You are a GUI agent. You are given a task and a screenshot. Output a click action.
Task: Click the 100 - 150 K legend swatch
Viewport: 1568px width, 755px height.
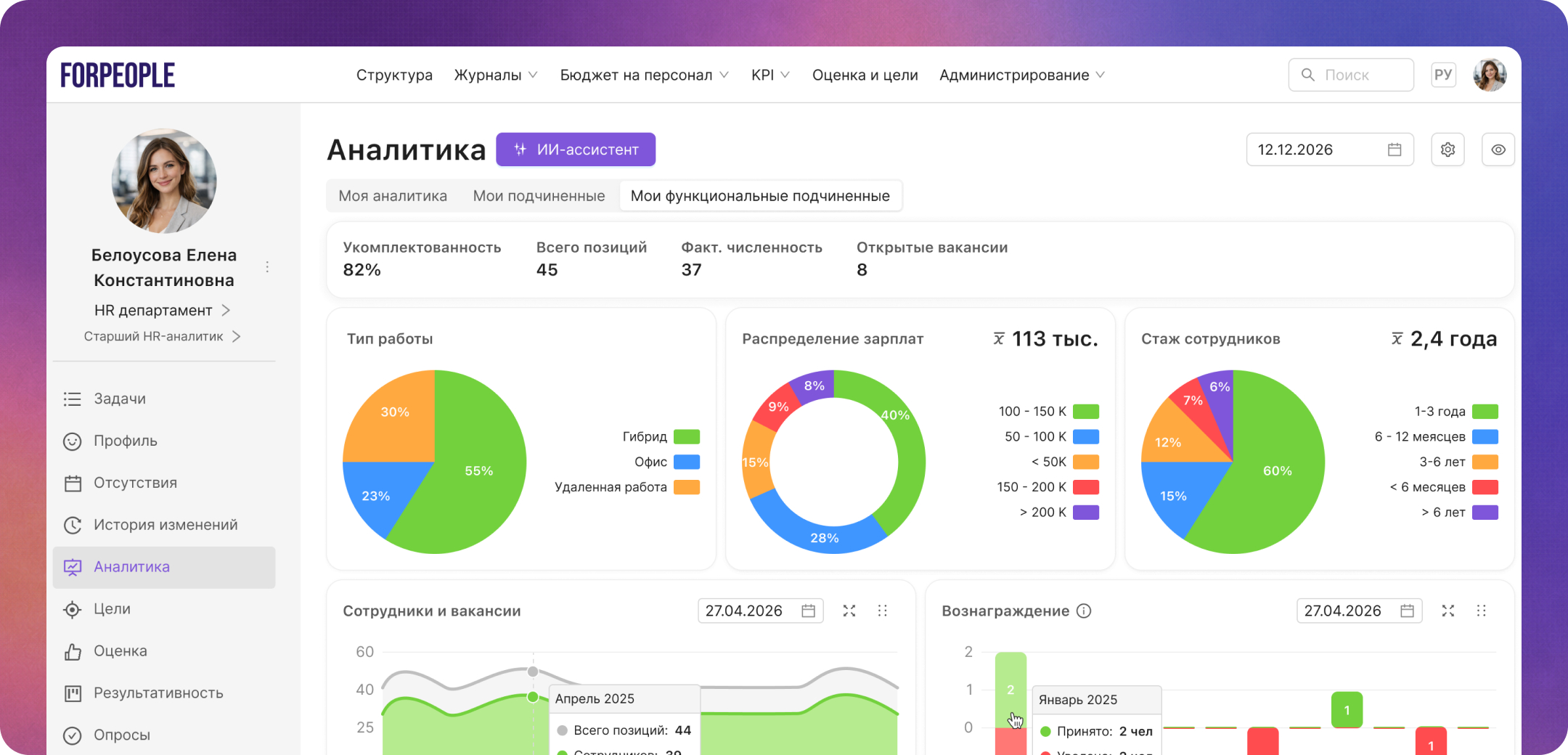[1086, 412]
